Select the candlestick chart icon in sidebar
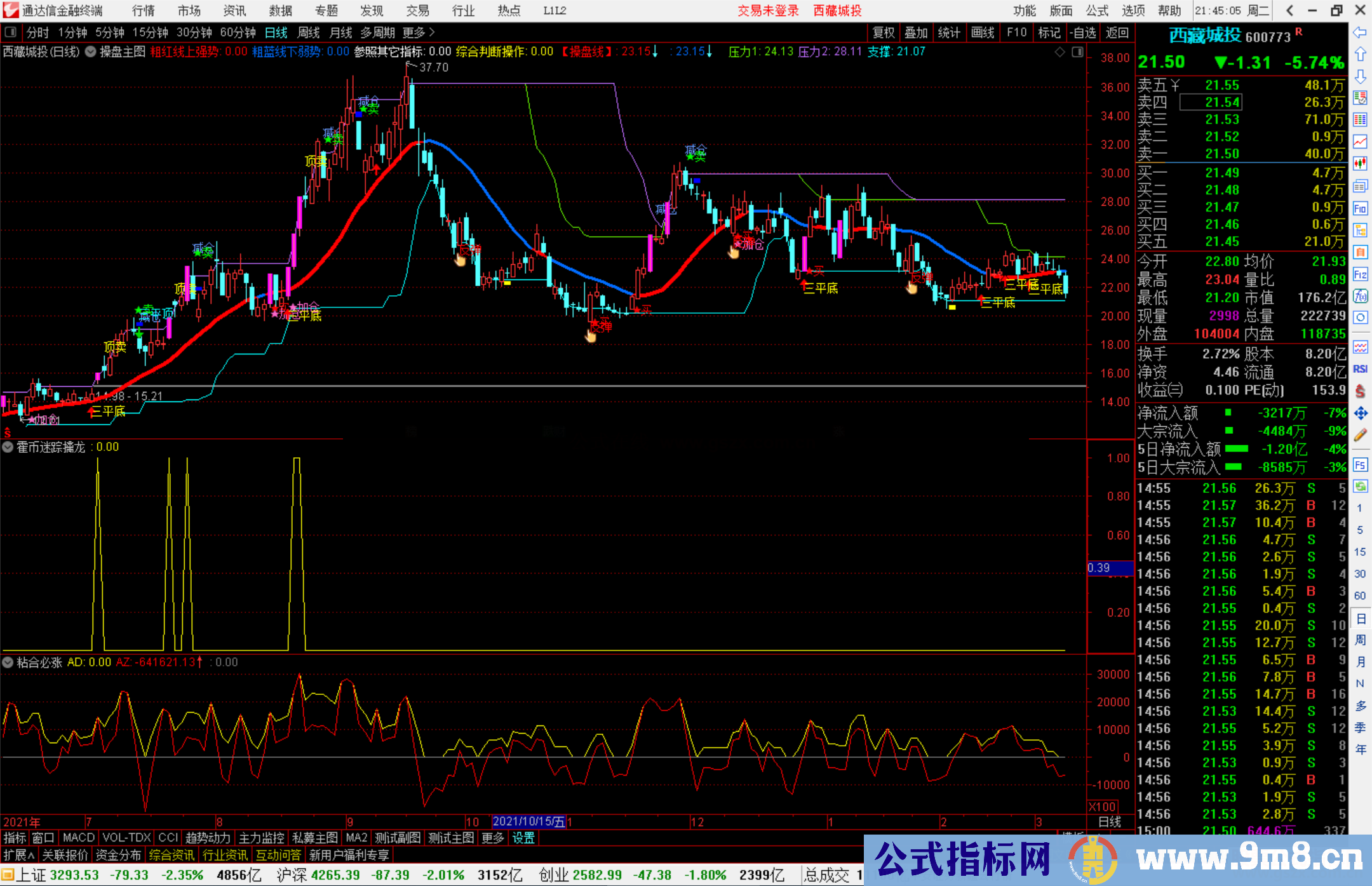The width and height of the screenshot is (1372, 886). click(1360, 163)
